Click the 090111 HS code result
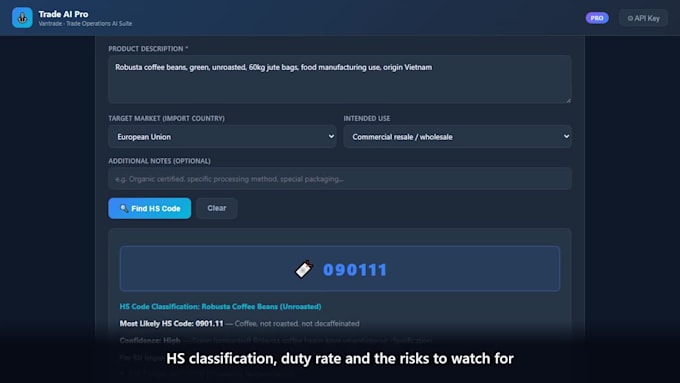Screen dimensions: 680x383 [355, 270]
